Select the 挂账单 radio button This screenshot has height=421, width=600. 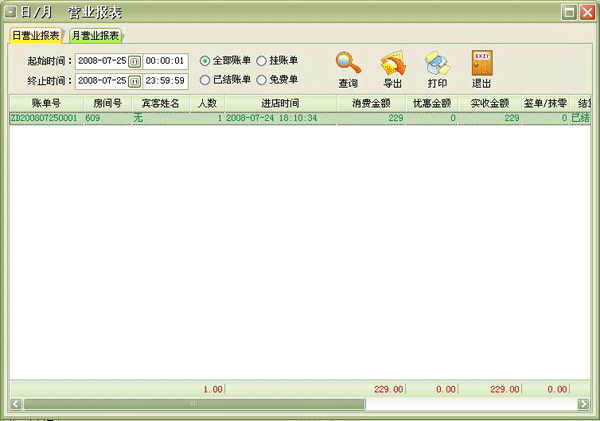tap(261, 61)
